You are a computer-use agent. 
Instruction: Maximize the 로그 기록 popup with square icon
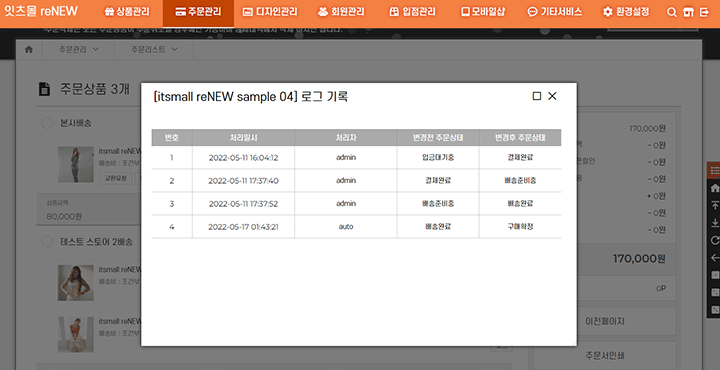click(536, 96)
